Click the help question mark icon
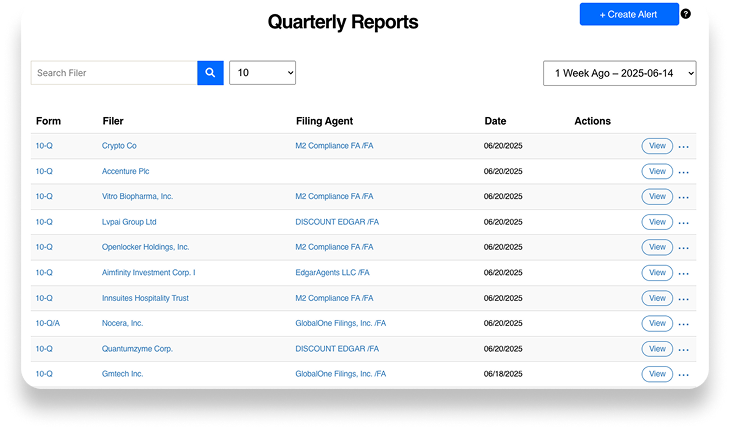The height and width of the screenshot is (429, 729). click(685, 14)
